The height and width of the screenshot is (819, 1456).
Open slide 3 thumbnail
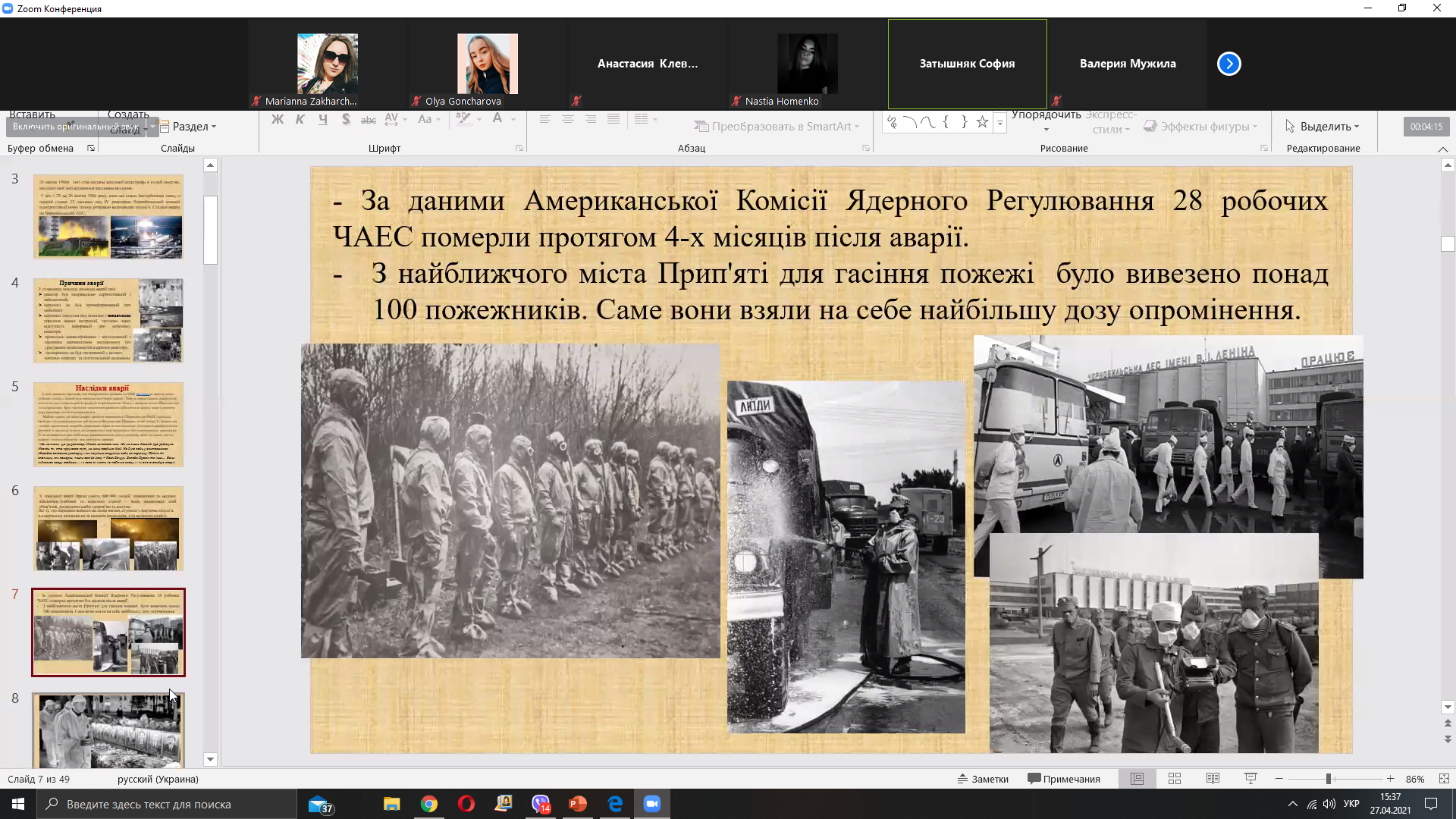108,217
